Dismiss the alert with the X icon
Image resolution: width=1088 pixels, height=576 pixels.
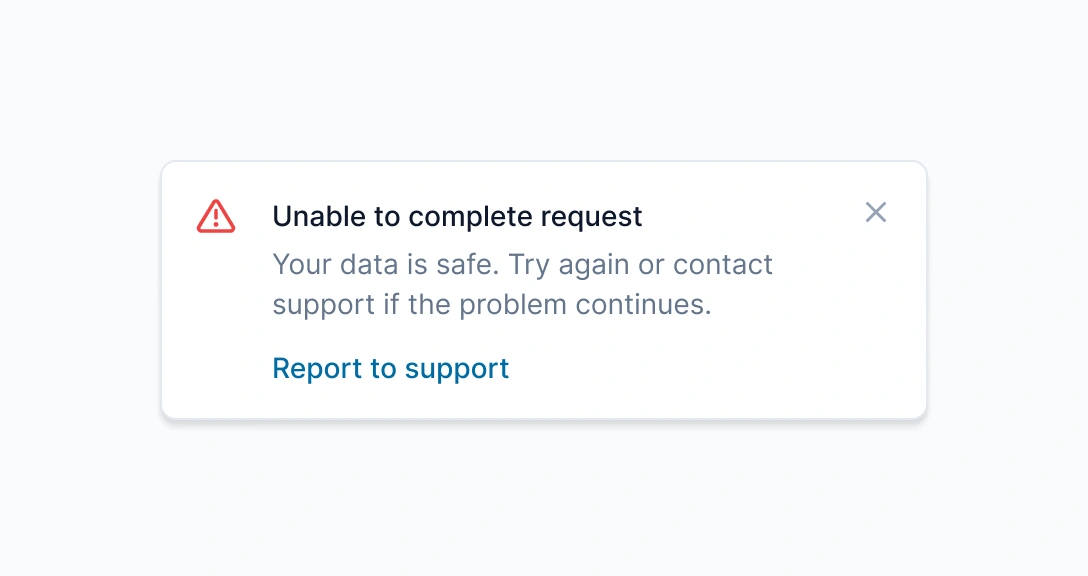(876, 212)
